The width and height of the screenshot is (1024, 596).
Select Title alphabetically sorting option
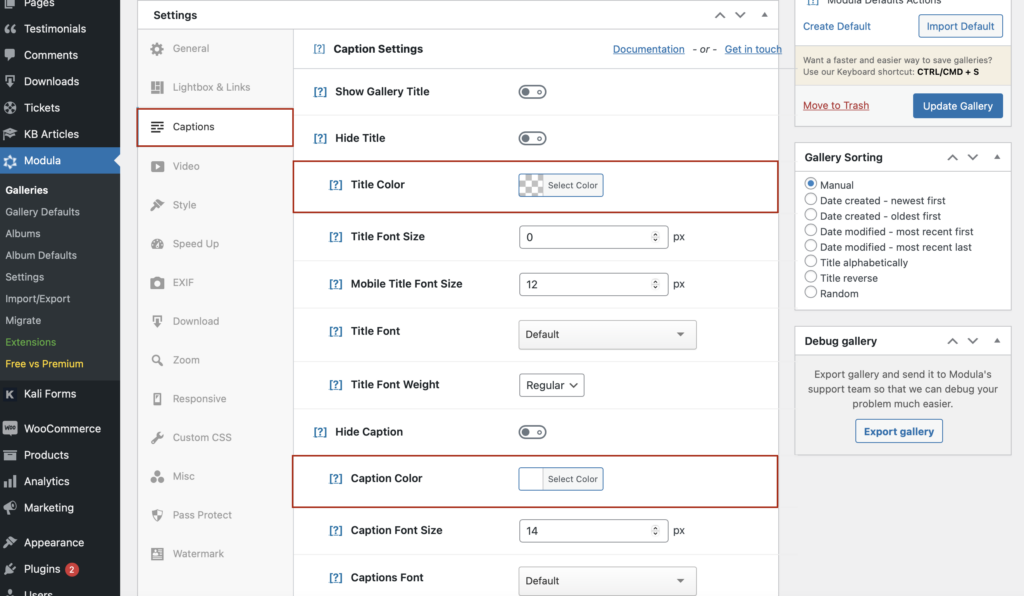tap(810, 261)
